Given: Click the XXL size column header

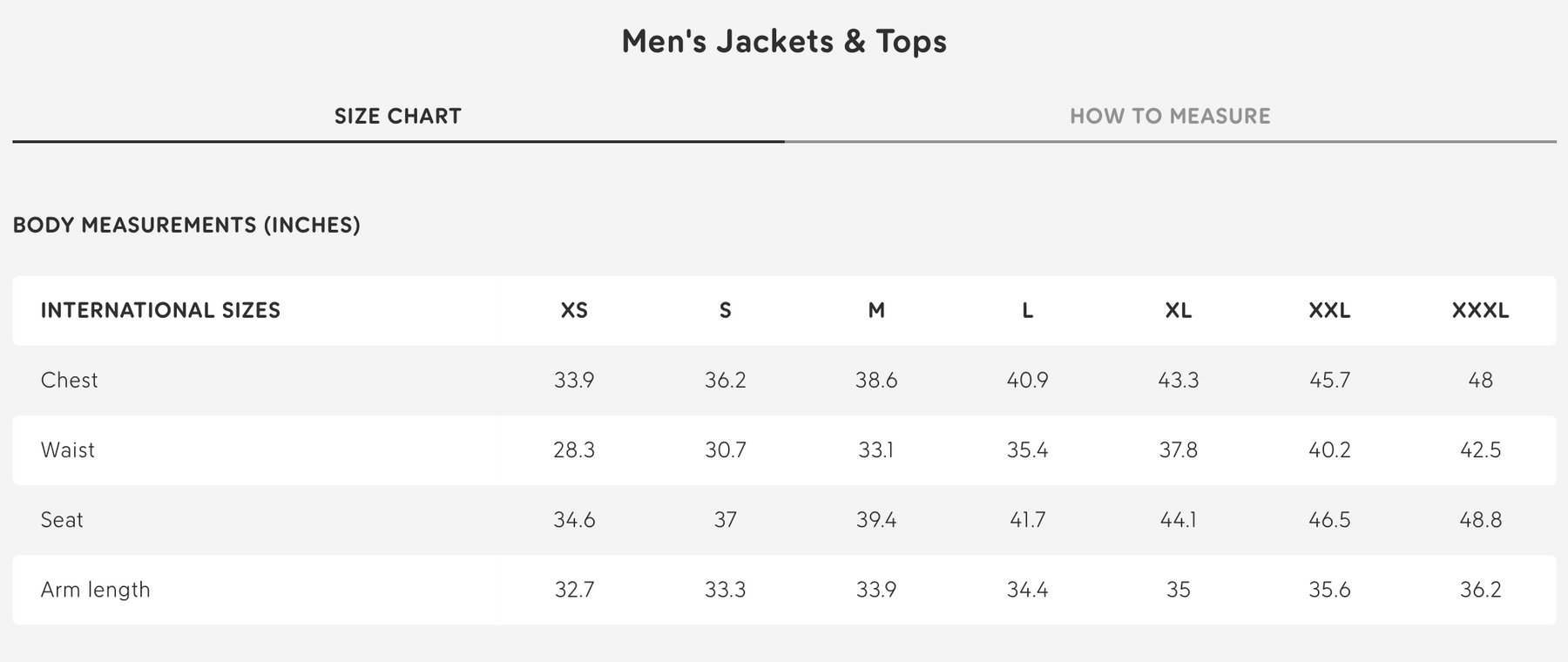Looking at the screenshot, I should tap(1329, 310).
